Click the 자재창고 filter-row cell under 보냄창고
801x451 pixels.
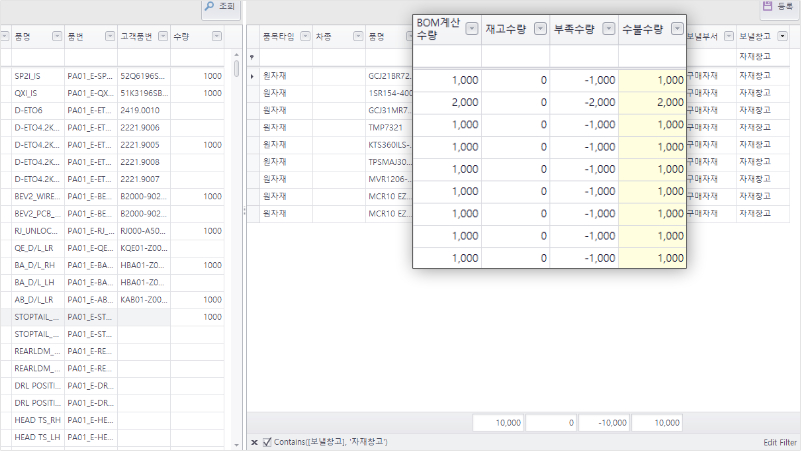click(763, 57)
